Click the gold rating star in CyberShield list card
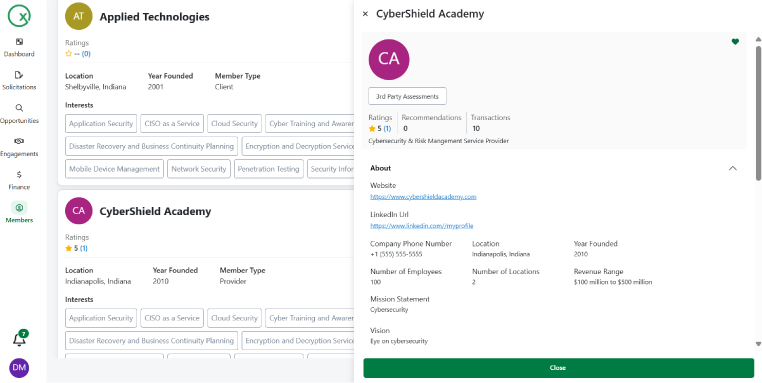Image resolution: width=762 pixels, height=383 pixels. click(69, 248)
